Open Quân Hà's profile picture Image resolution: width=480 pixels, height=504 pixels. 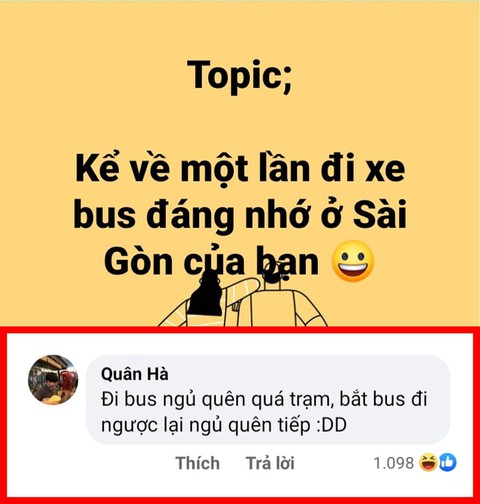[53, 380]
